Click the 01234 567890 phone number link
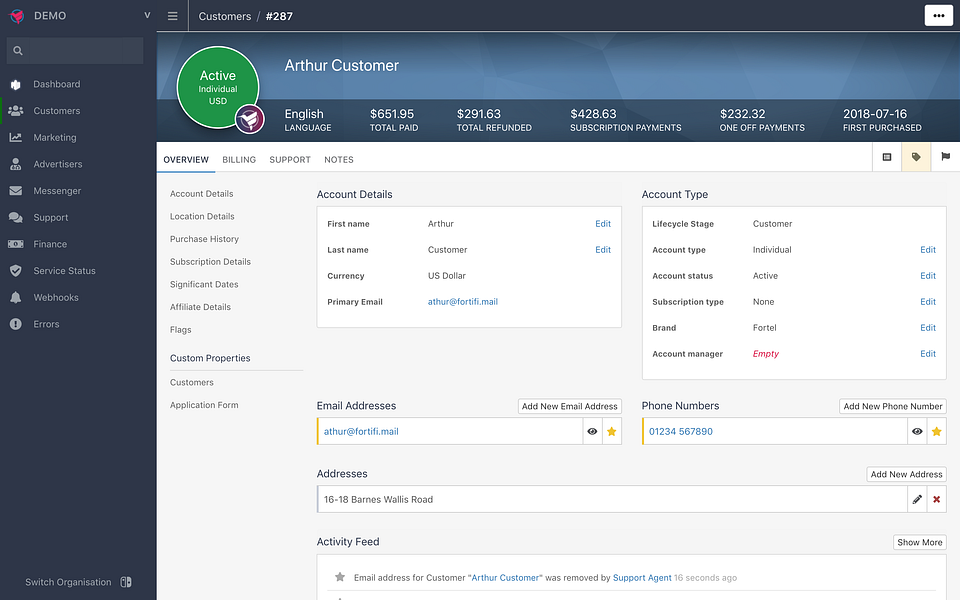This screenshot has width=960, height=600. coord(681,432)
